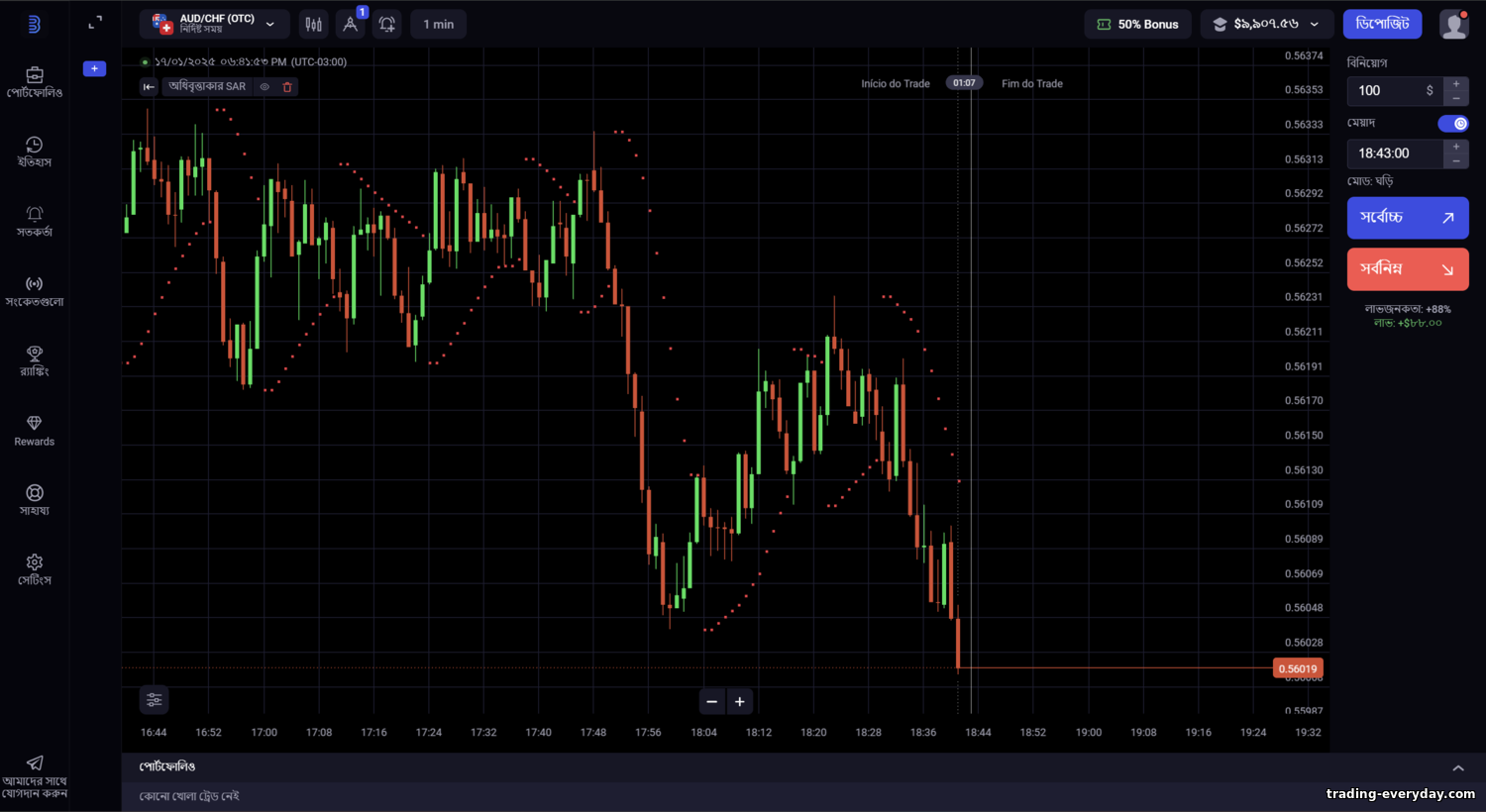Open the price alert bell icon in the toolbar
The image size is (1486, 812).
pyautogui.click(x=387, y=24)
